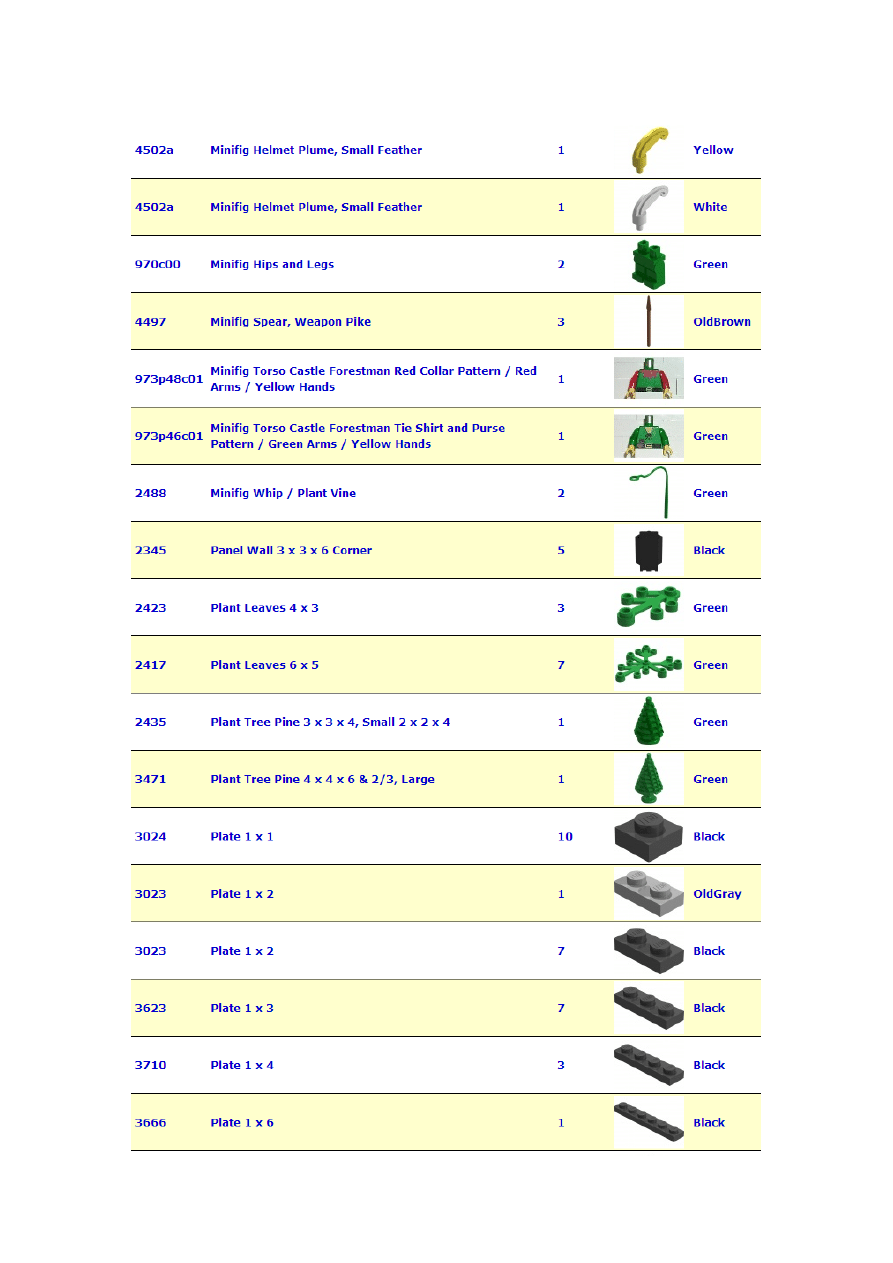Open Minifig Torso Tie Shirt and Purse link
Screen dimensions: 893x1263
(357, 436)
